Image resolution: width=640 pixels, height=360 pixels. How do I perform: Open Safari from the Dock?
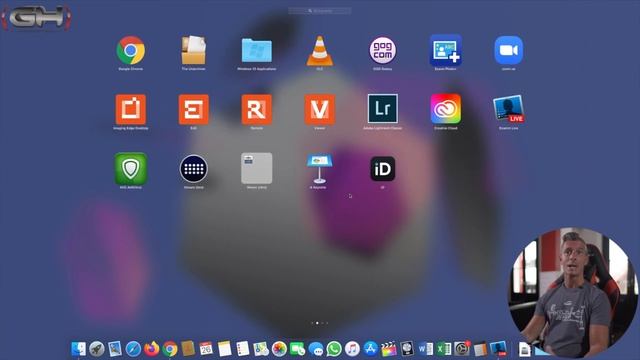133,349
